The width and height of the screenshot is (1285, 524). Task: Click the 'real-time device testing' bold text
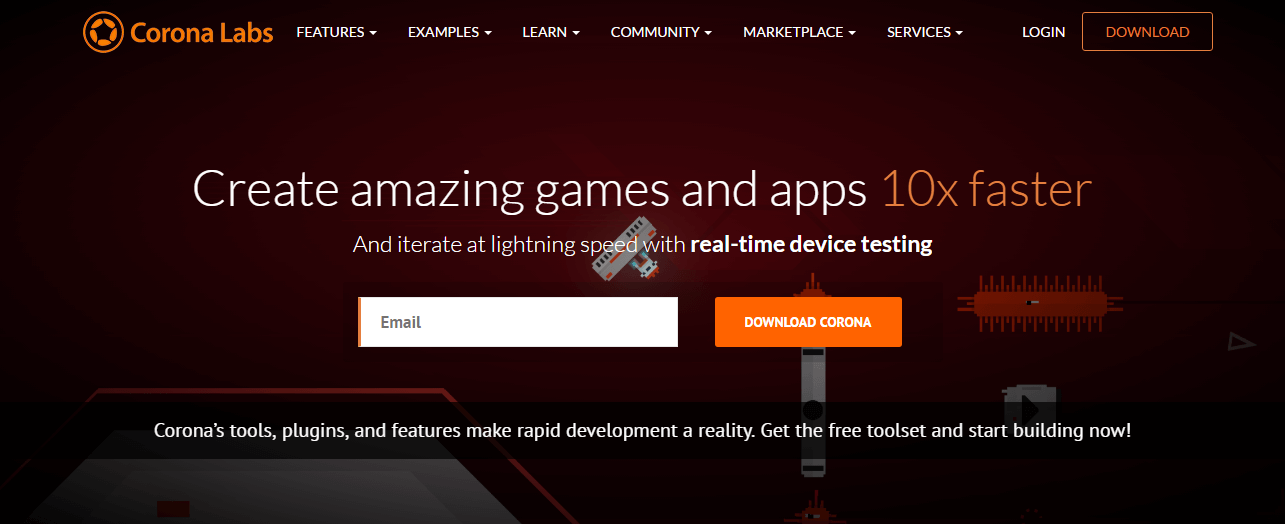(811, 244)
